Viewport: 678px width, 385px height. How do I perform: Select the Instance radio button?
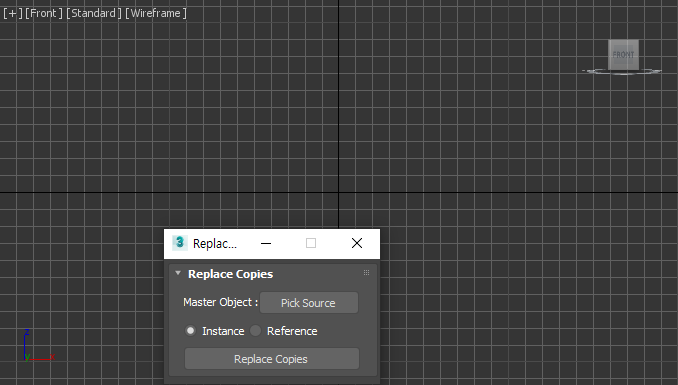[x=190, y=331]
